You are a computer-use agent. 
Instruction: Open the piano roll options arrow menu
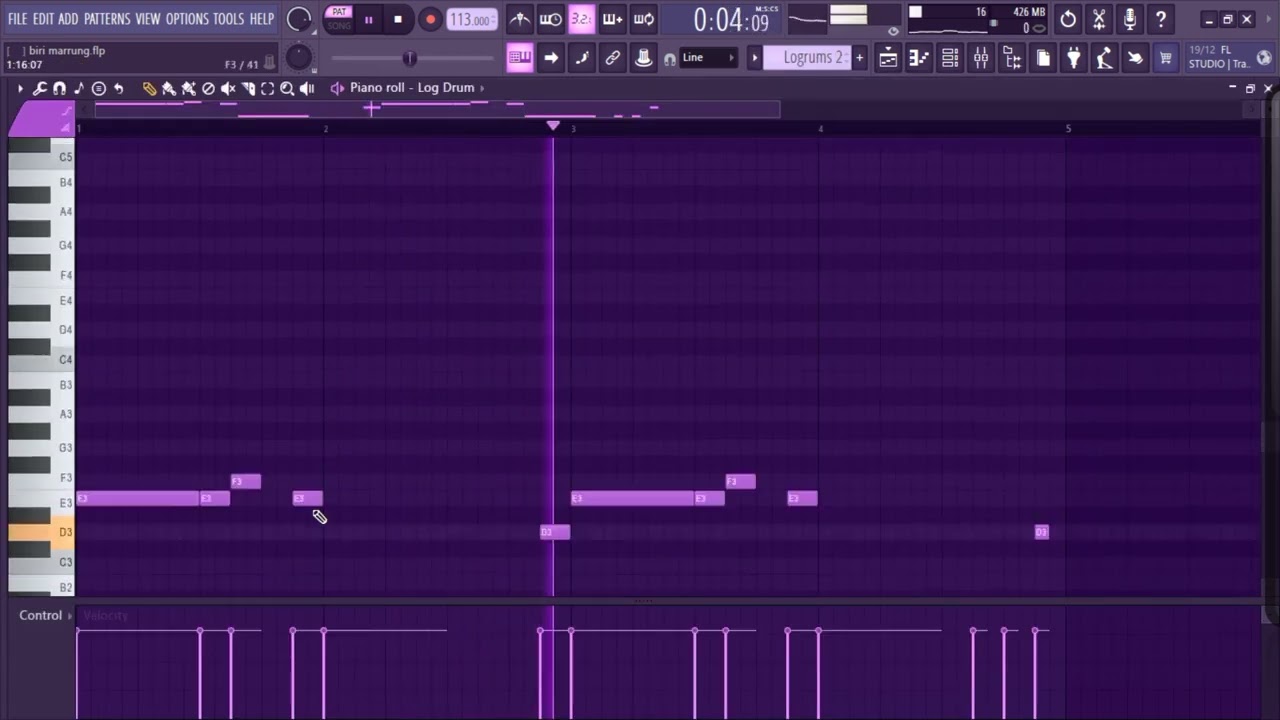click(19, 89)
